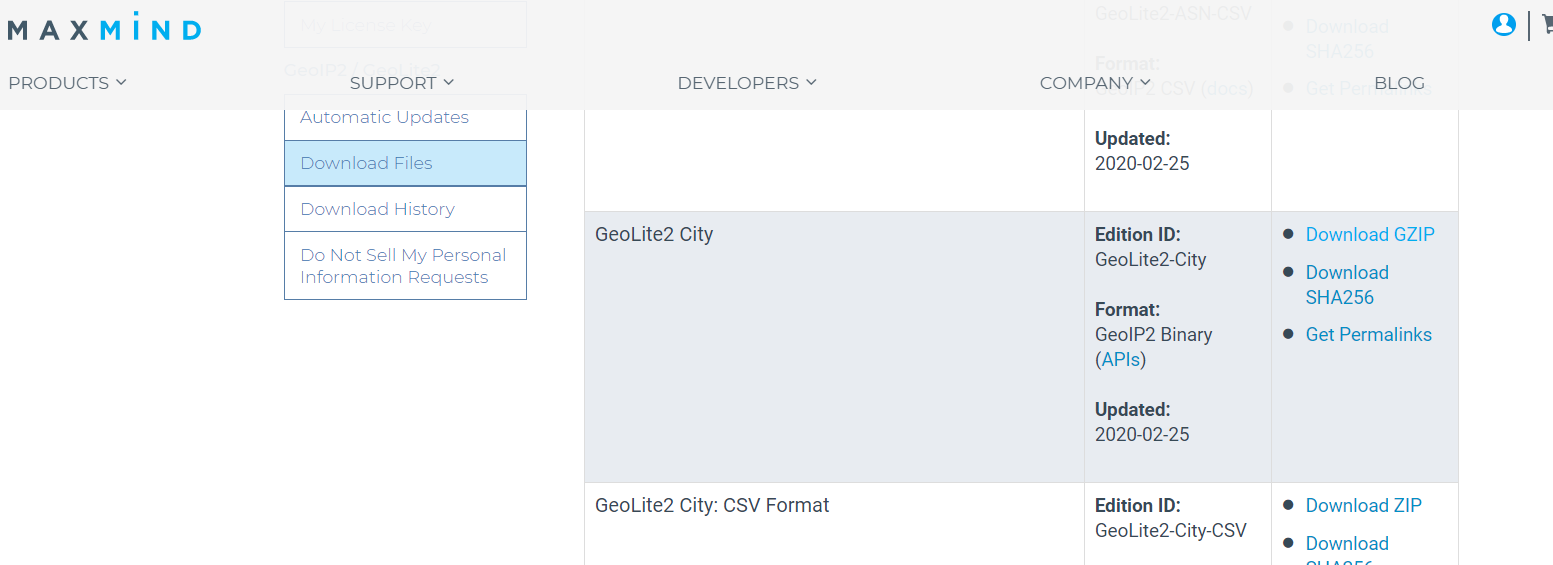This screenshot has height=565, width=1553.
Task: Open the user account icon
Action: [x=1503, y=25]
